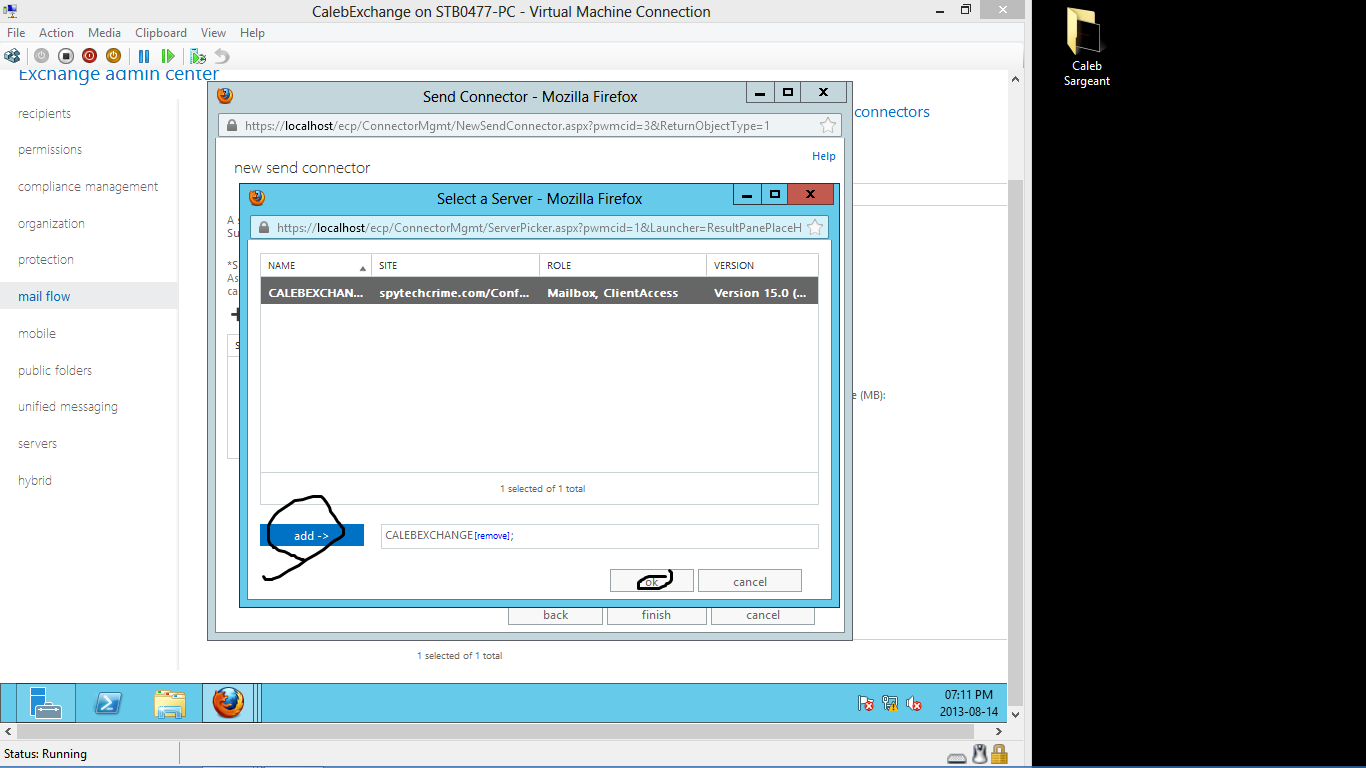Click the add -> button

(312, 536)
